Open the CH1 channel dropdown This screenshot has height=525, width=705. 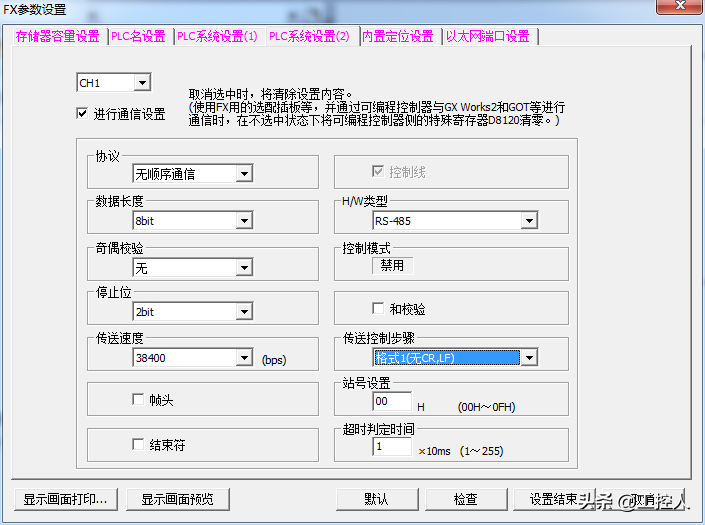coord(141,83)
